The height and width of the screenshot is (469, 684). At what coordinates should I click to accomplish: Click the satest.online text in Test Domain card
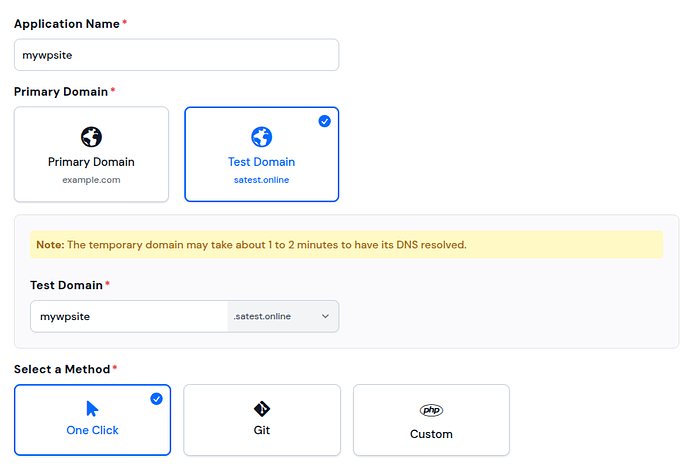(261, 180)
